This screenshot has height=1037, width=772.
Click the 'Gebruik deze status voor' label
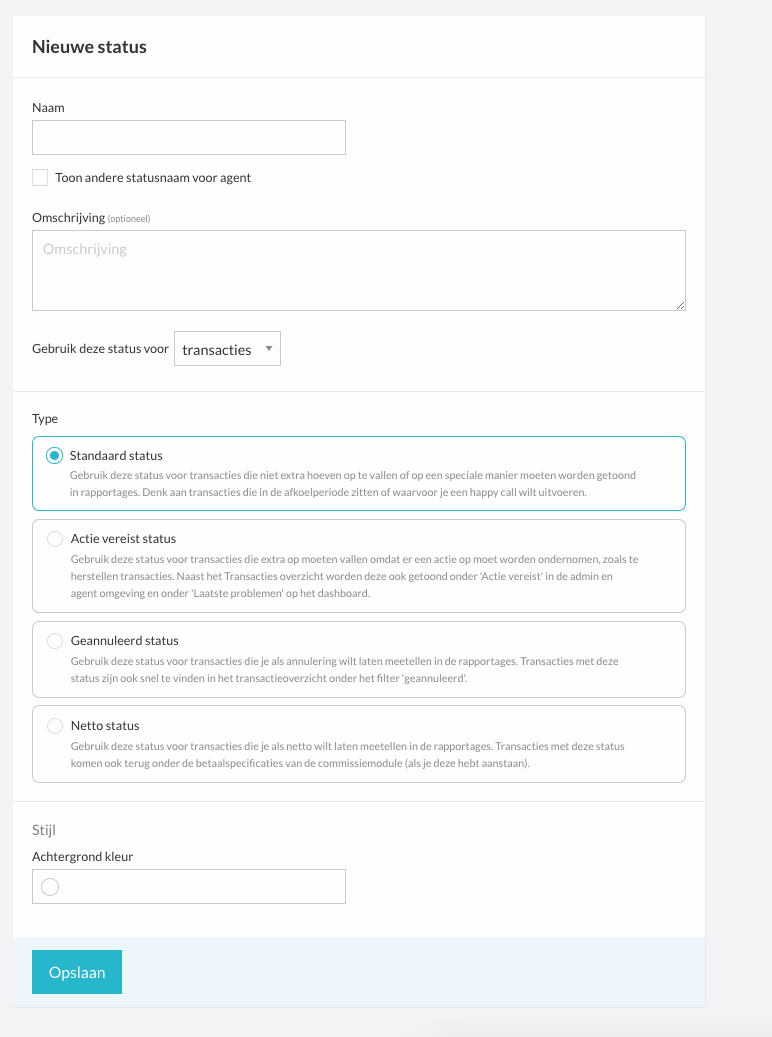point(101,349)
